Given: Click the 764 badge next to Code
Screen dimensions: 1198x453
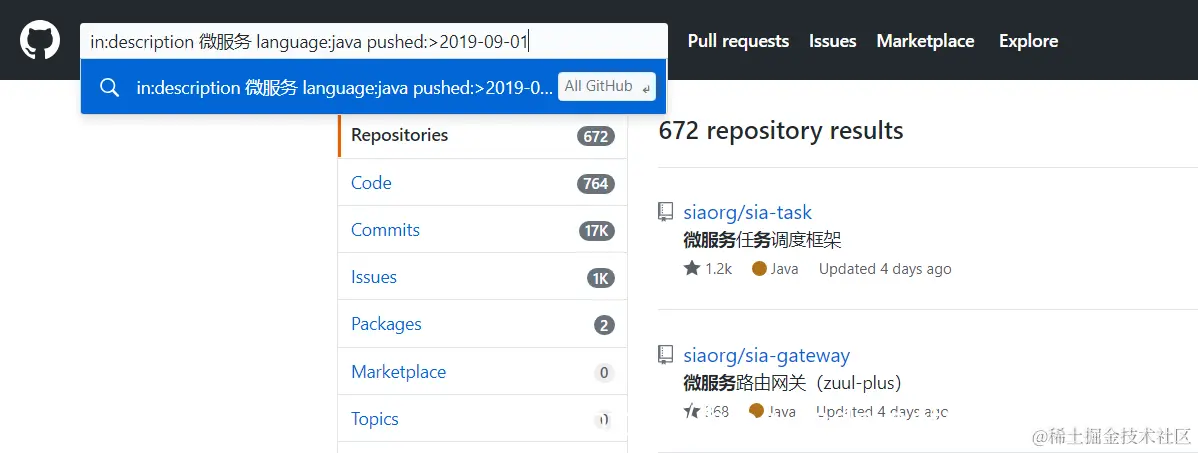Looking at the screenshot, I should [x=595, y=183].
